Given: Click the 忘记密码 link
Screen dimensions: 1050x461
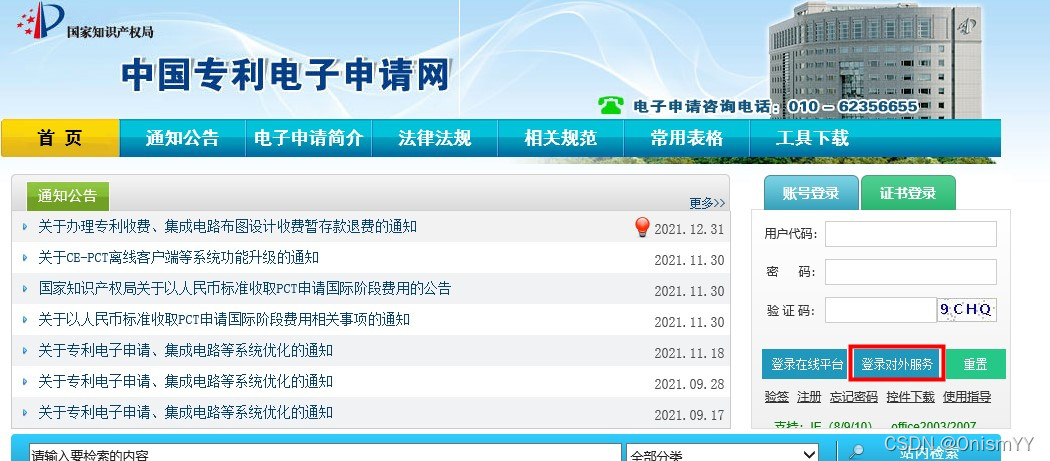Looking at the screenshot, I should tap(854, 397).
